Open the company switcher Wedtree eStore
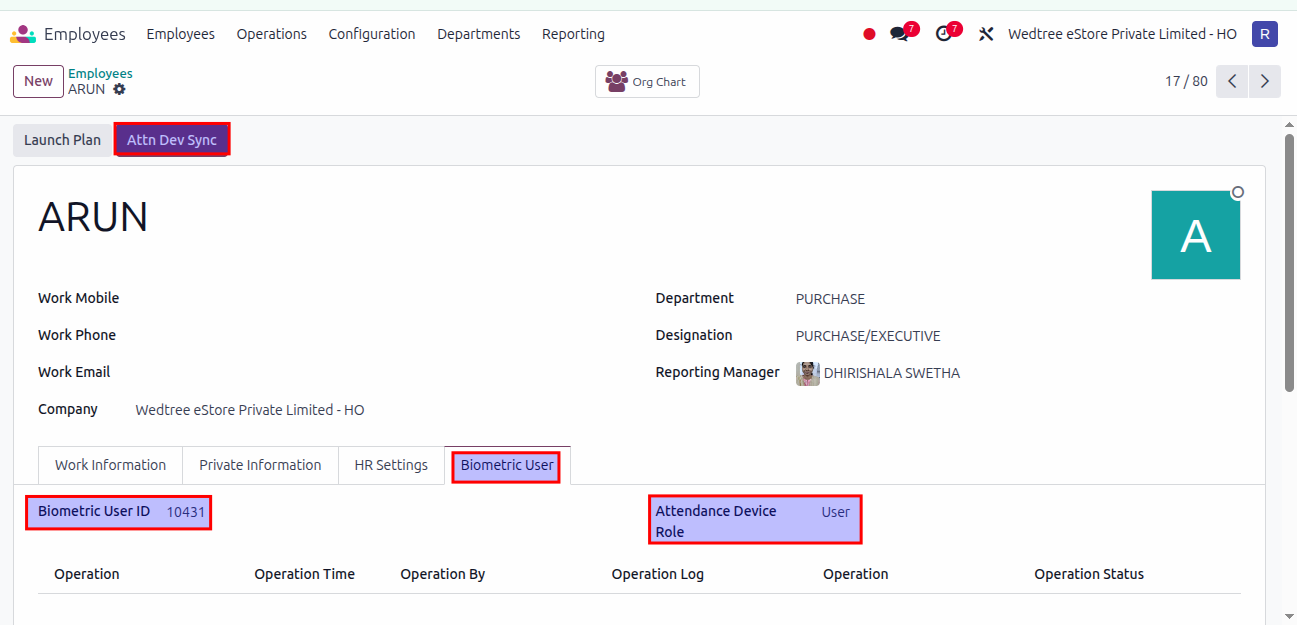Image resolution: width=1297 pixels, height=625 pixels. pyautogui.click(x=1122, y=34)
